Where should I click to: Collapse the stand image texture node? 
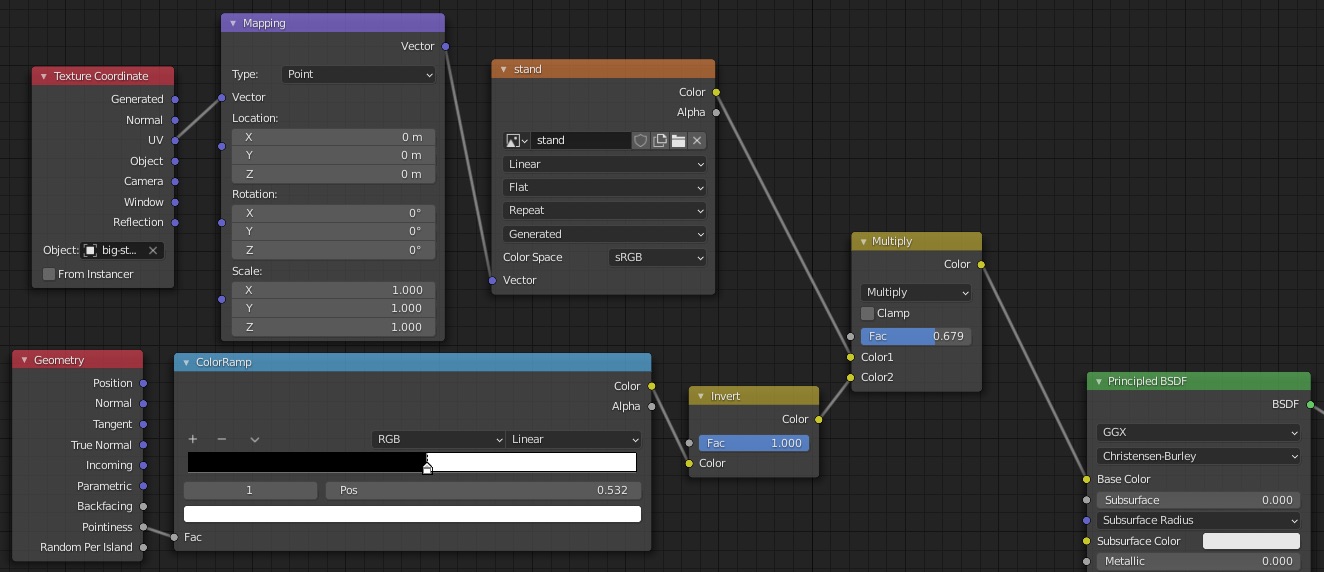pyautogui.click(x=504, y=69)
